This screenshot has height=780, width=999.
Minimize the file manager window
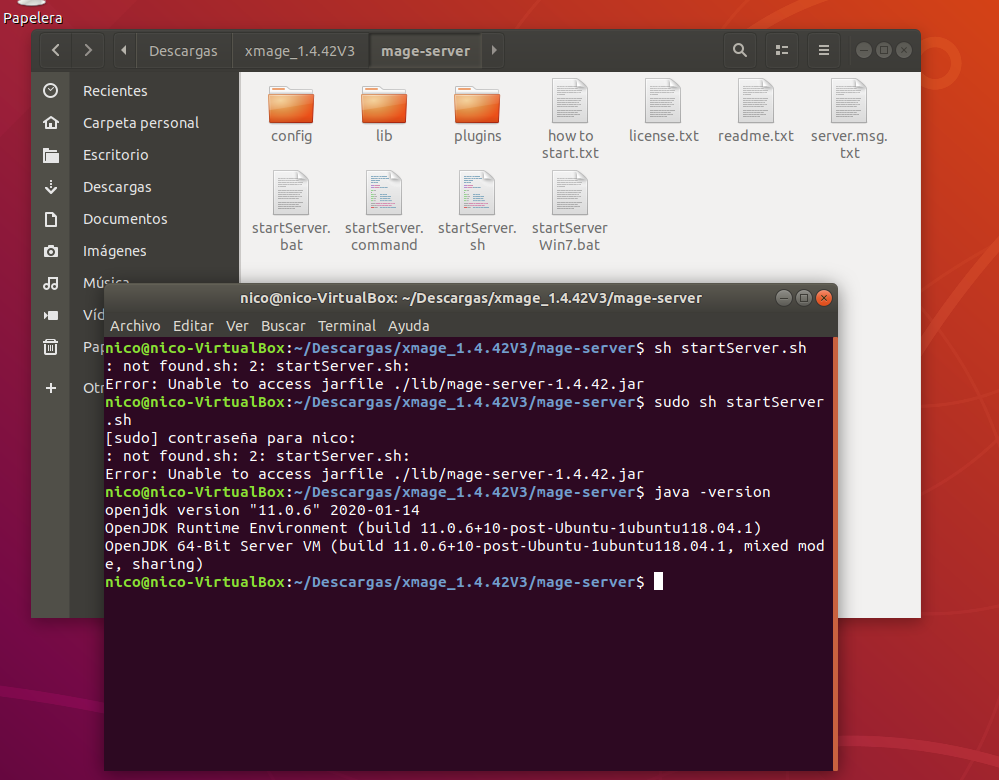click(x=863, y=50)
